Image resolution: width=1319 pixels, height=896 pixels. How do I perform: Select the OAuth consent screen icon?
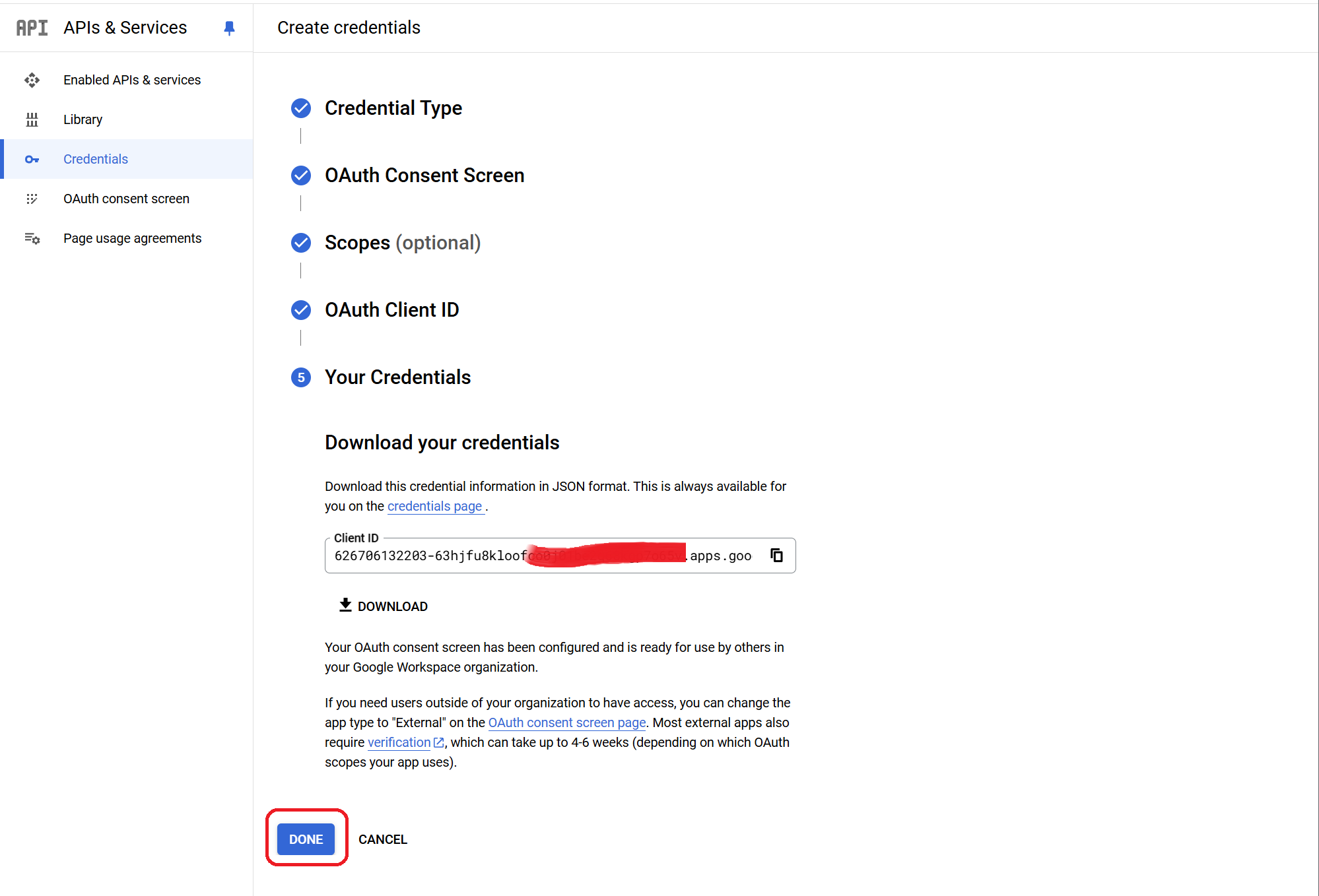coord(32,199)
